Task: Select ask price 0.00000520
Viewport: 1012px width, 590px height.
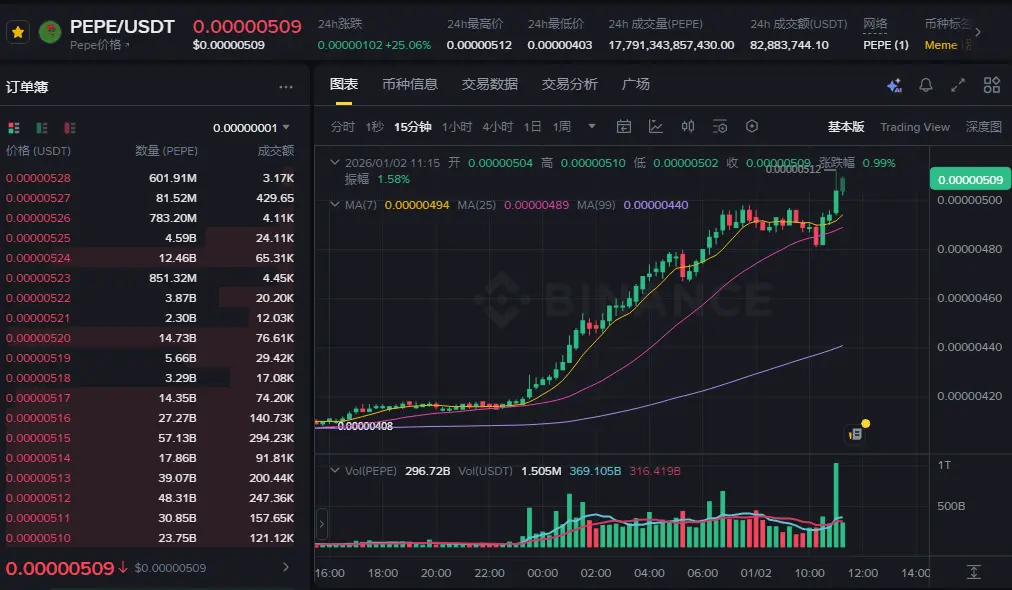Action: [x=38, y=338]
